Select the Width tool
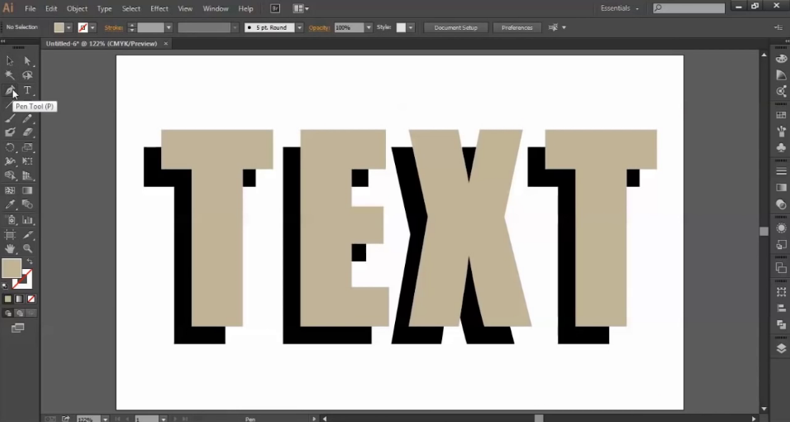Image resolution: width=790 pixels, height=422 pixels. click(10, 161)
